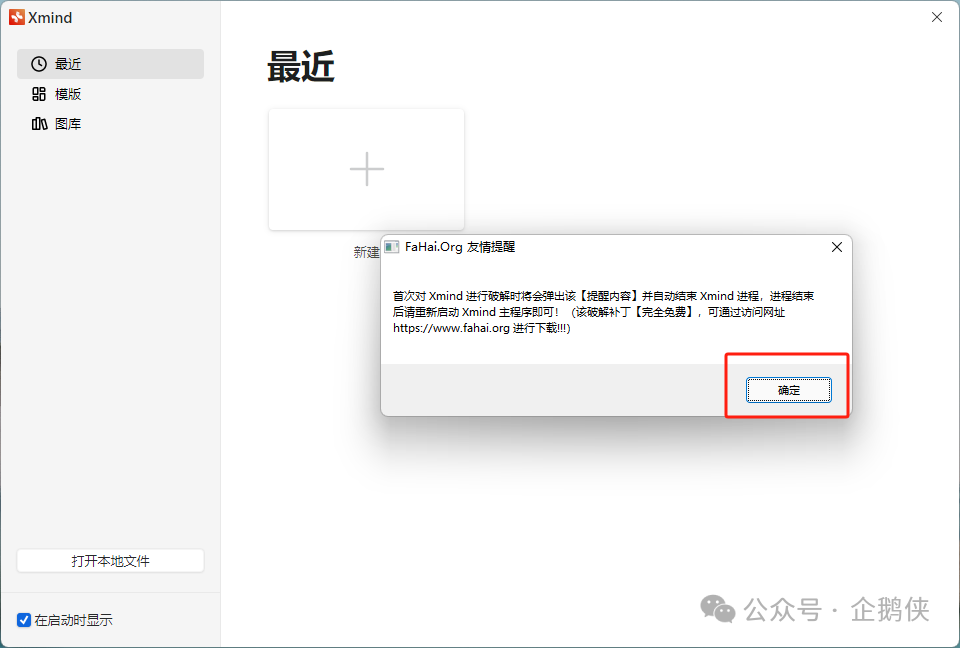Click the WeChat icon in the watermark
The height and width of the screenshot is (648, 960).
pyautogui.click(x=716, y=609)
